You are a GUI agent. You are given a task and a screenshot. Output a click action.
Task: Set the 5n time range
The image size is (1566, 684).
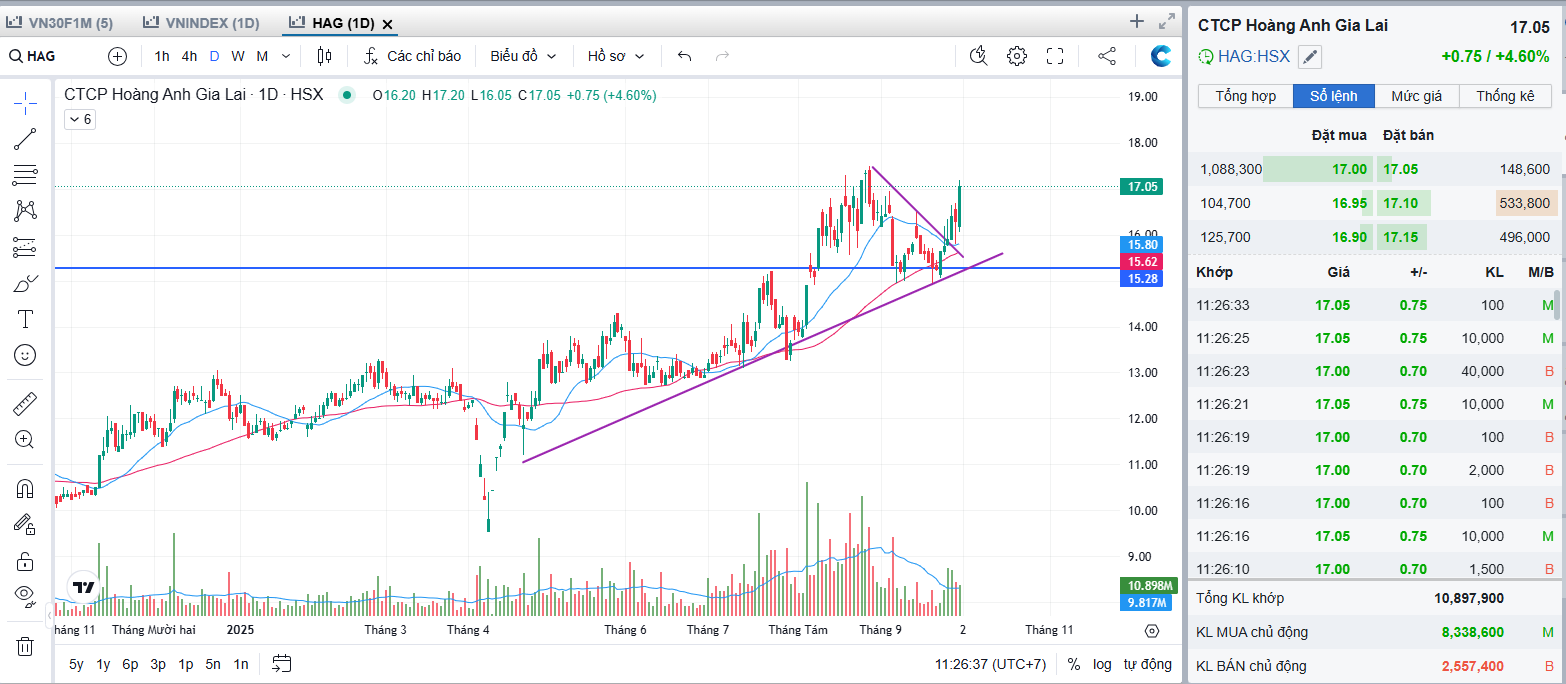coord(213,664)
